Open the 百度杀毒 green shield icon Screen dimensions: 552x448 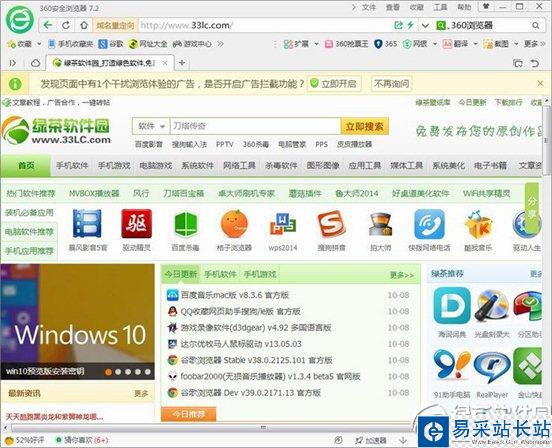point(186,224)
